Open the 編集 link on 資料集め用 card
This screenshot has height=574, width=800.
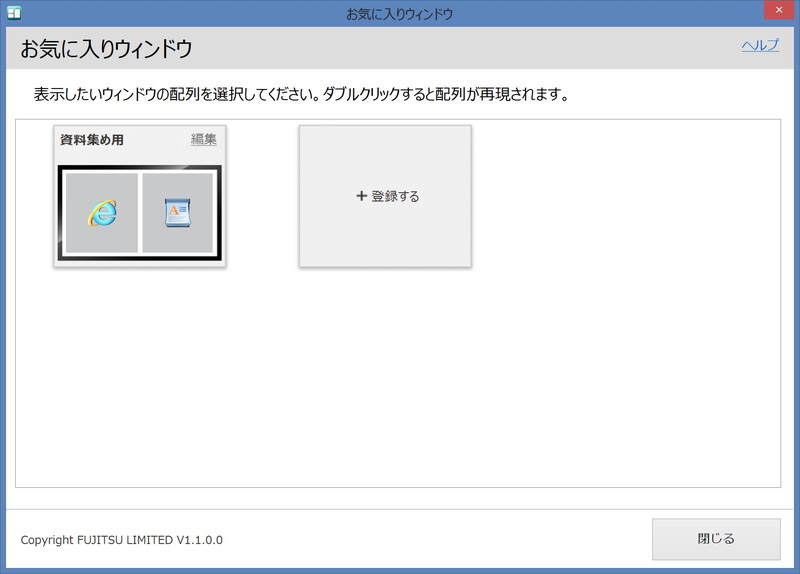(204, 139)
